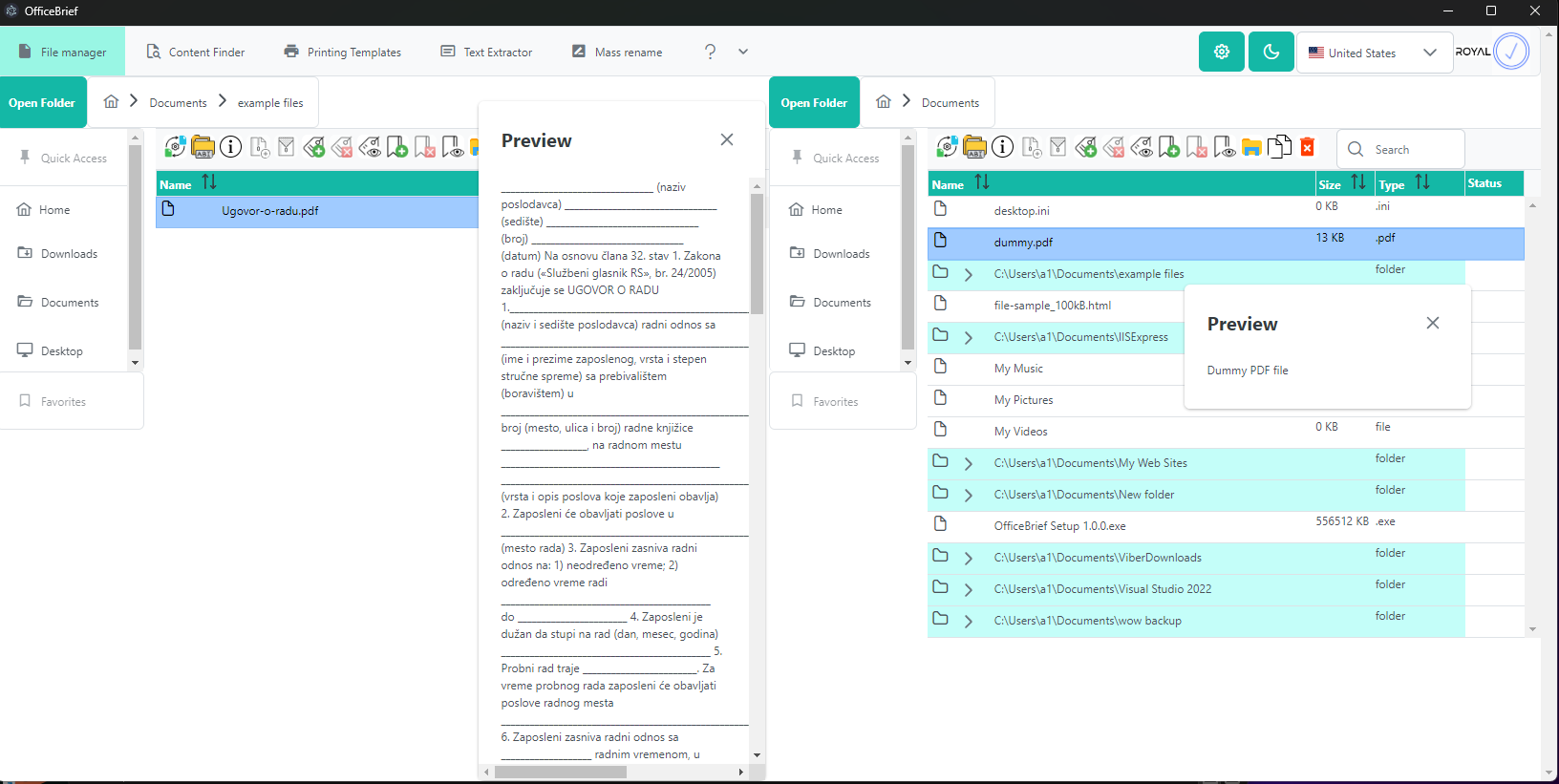Screen dimensions: 1559x784
Task: Click the info icon in left pane toolbar
Action: 230,147
